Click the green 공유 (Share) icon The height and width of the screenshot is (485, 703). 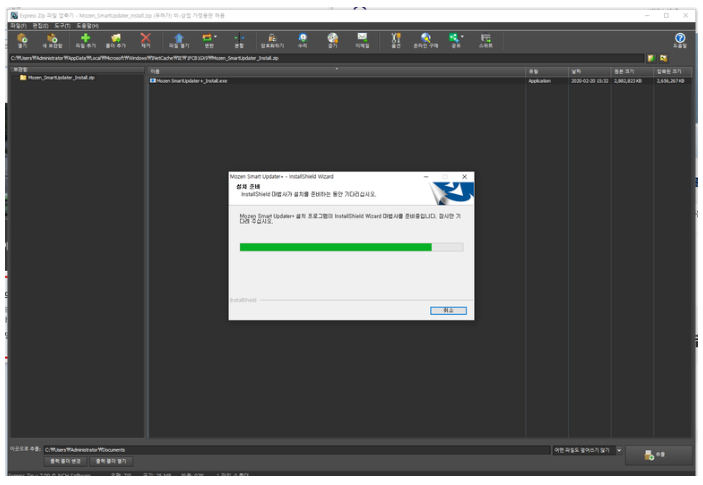pos(454,40)
